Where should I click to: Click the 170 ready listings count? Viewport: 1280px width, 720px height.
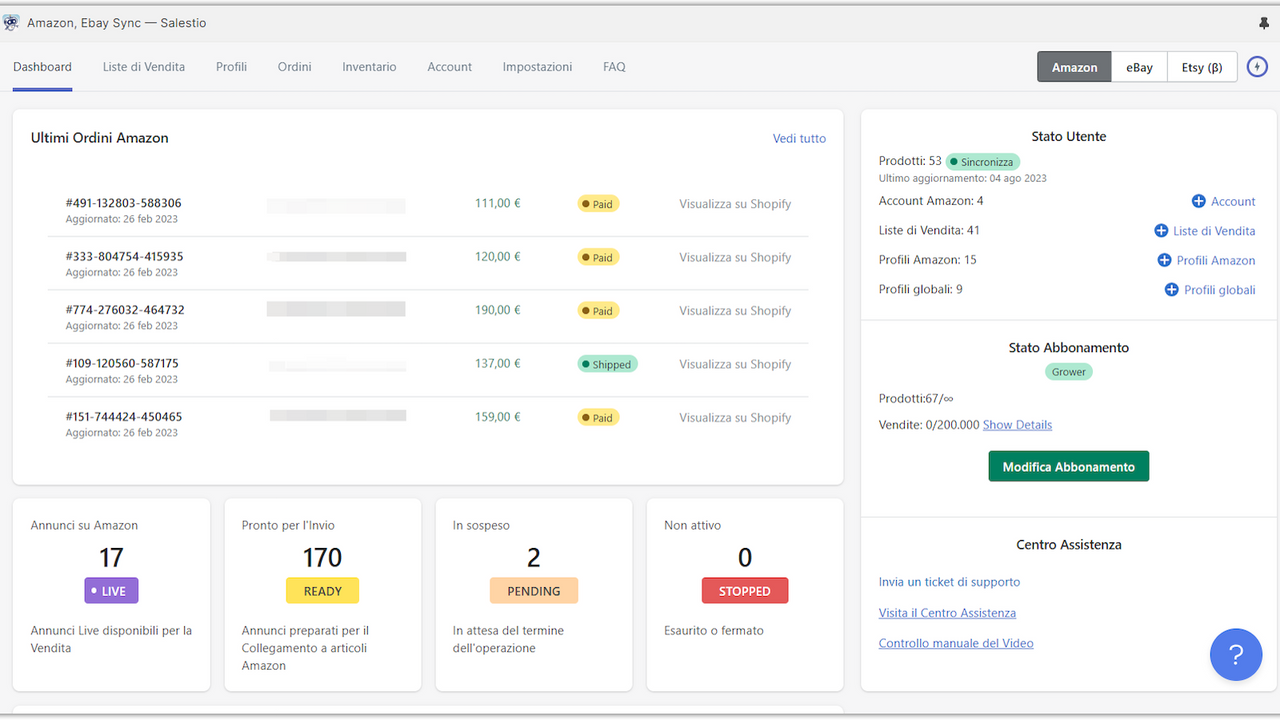[322, 557]
